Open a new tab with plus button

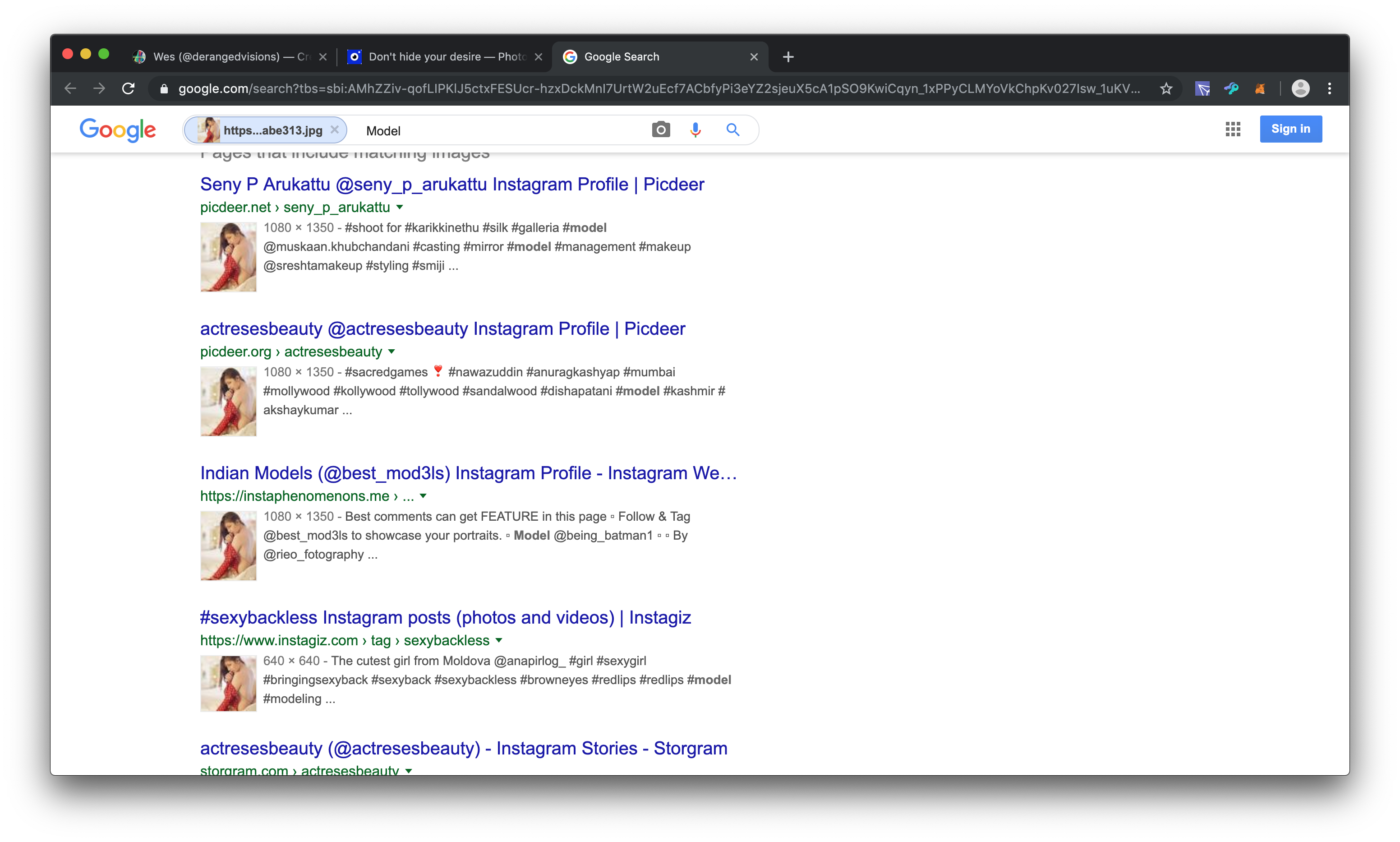pyautogui.click(x=787, y=57)
